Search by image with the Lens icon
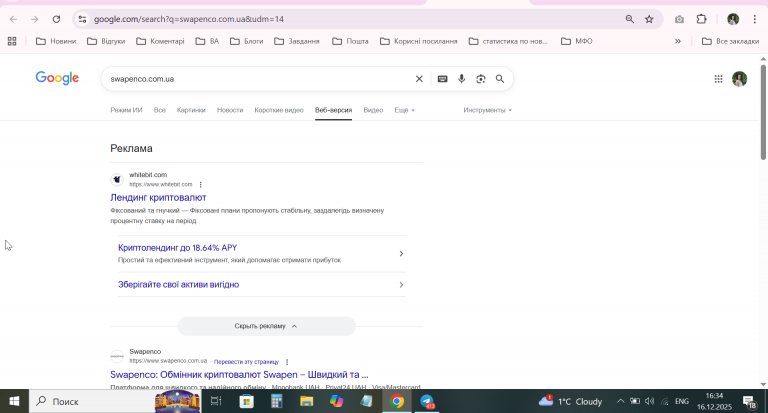The width and height of the screenshot is (768, 413). pyautogui.click(x=480, y=79)
